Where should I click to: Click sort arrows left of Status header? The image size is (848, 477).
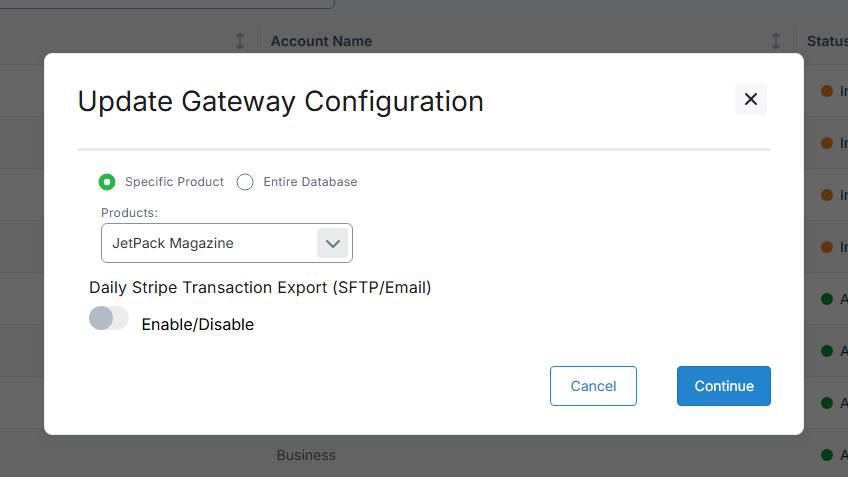tap(776, 41)
